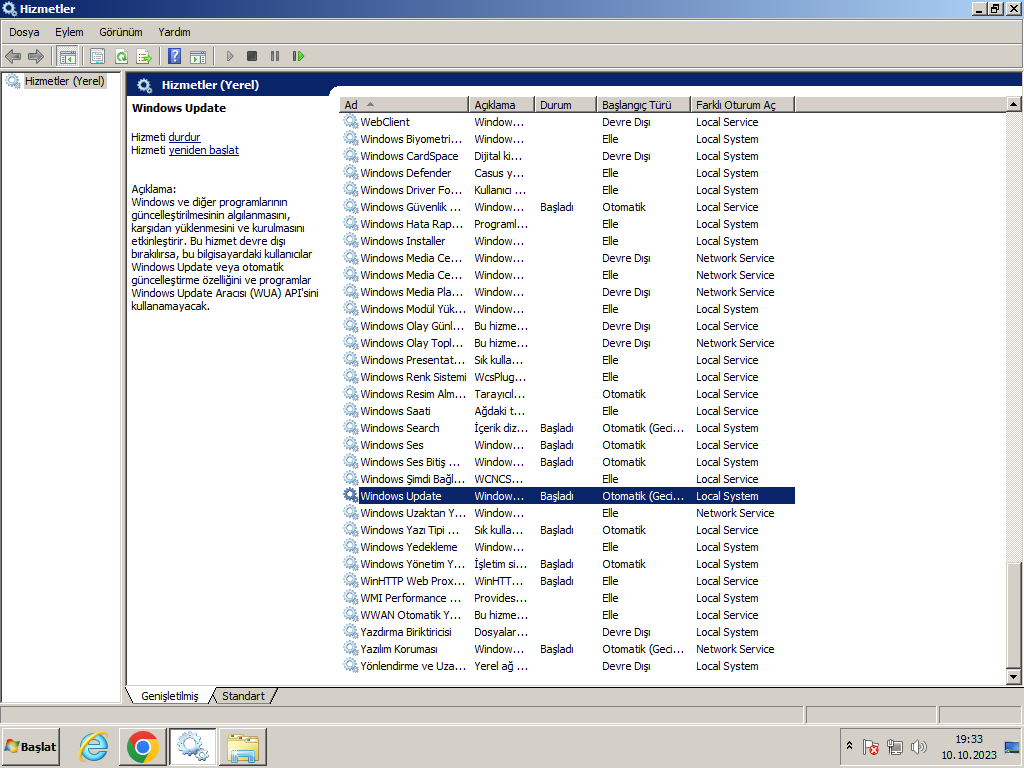Select the Windows Yedekleme service row
Screen dimensions: 1024x768
[x=568, y=547]
